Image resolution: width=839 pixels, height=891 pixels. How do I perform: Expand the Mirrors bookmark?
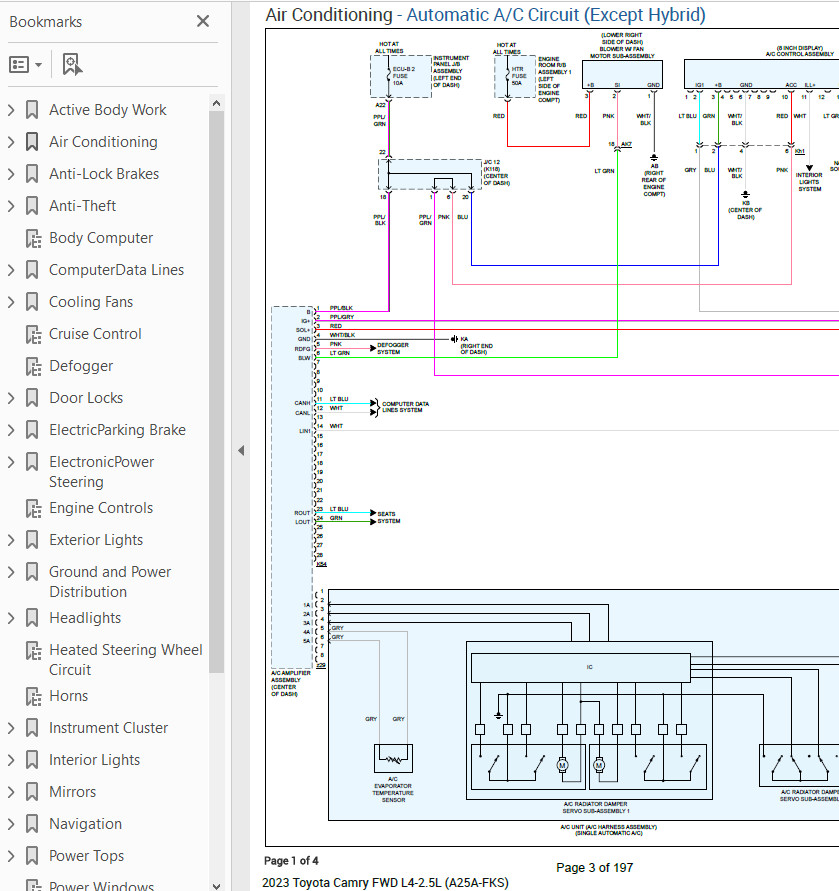tap(11, 792)
